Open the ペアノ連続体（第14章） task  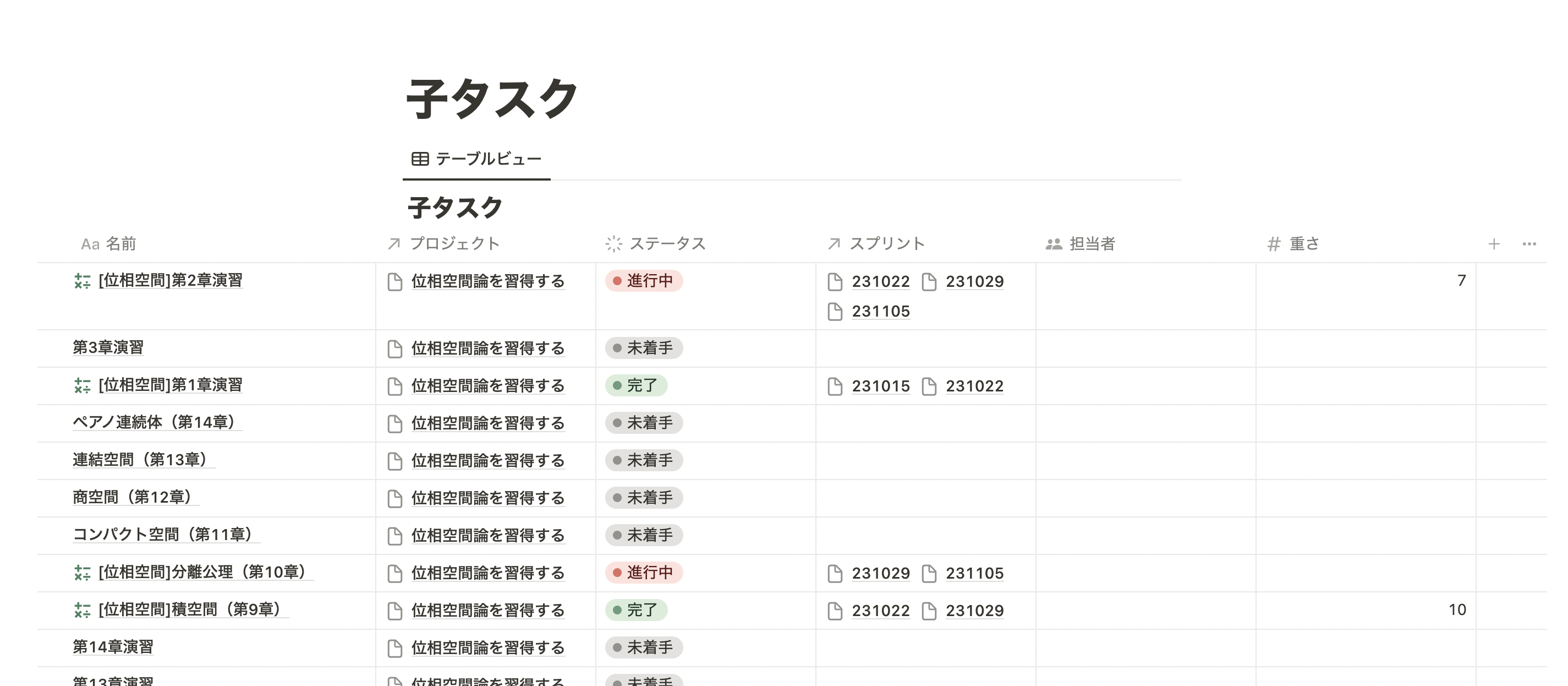(x=157, y=422)
